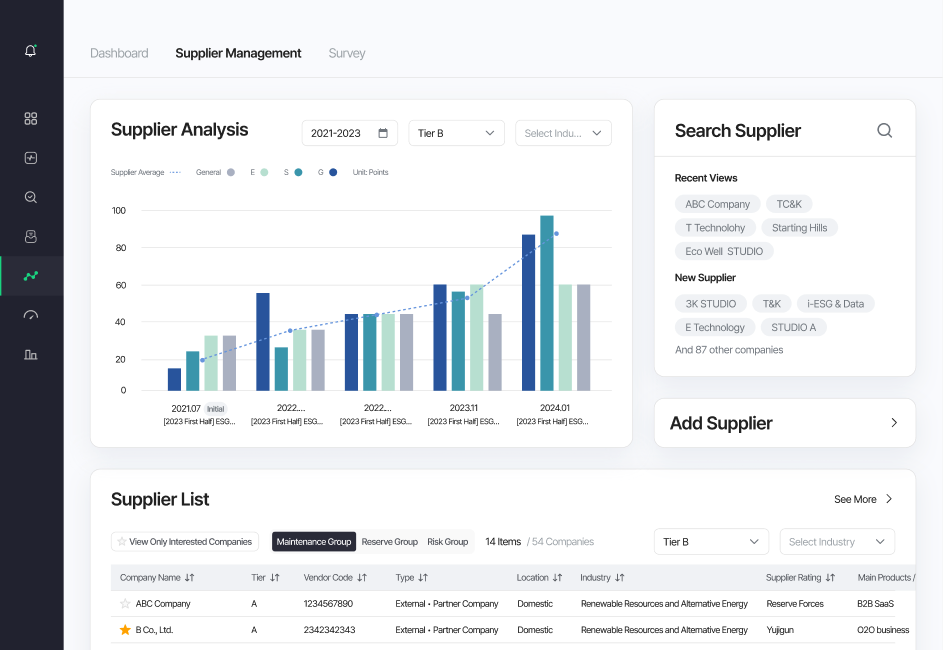Viewport: 943px width, 650px height.
Task: Open recent view Eco Well STUDIO chip
Action: pyautogui.click(x=724, y=251)
